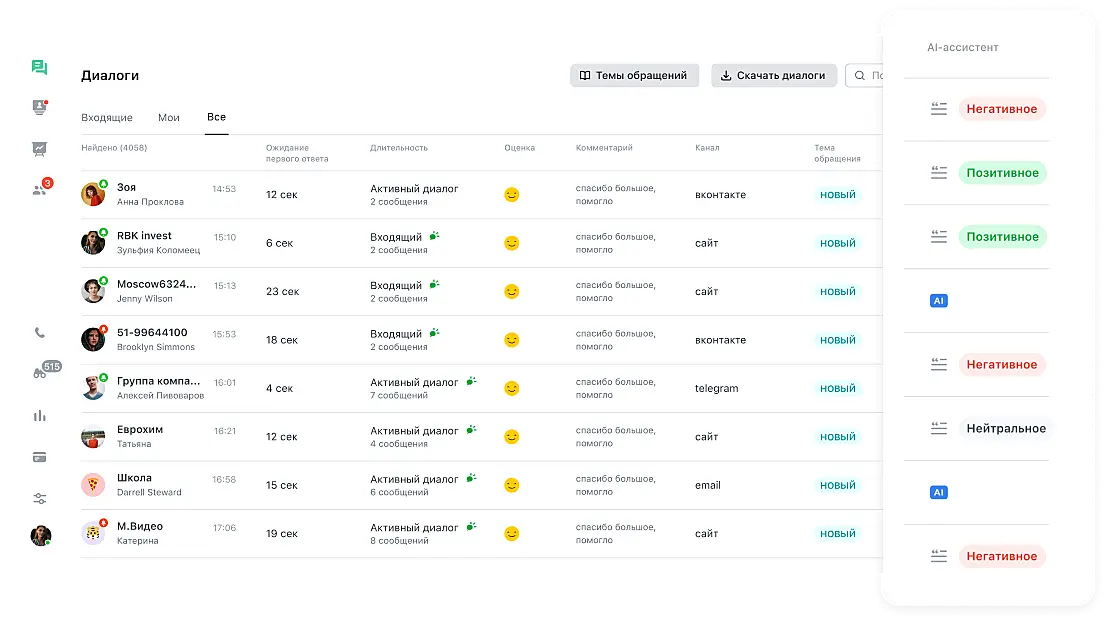This screenshot has height=621, width=1107.
Task: Click the Темы обращений button
Action: click(634, 75)
